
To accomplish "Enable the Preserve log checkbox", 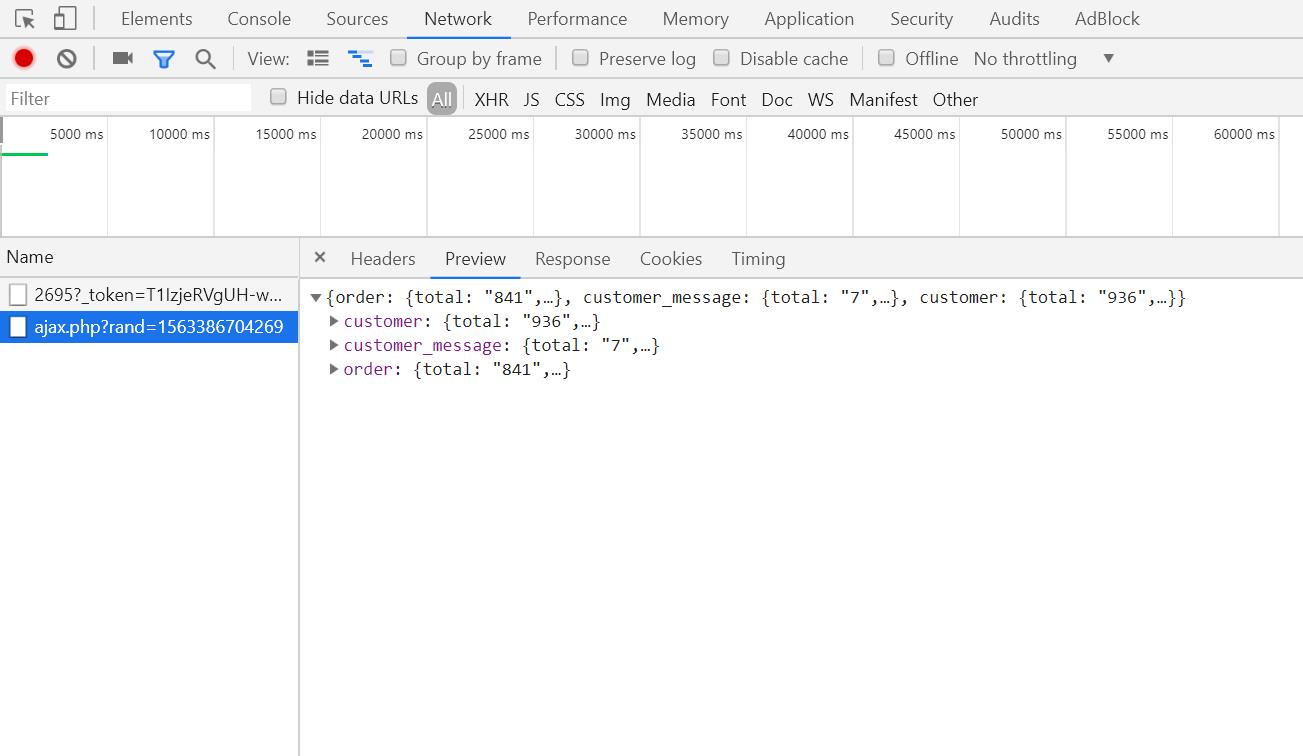I will click(580, 58).
